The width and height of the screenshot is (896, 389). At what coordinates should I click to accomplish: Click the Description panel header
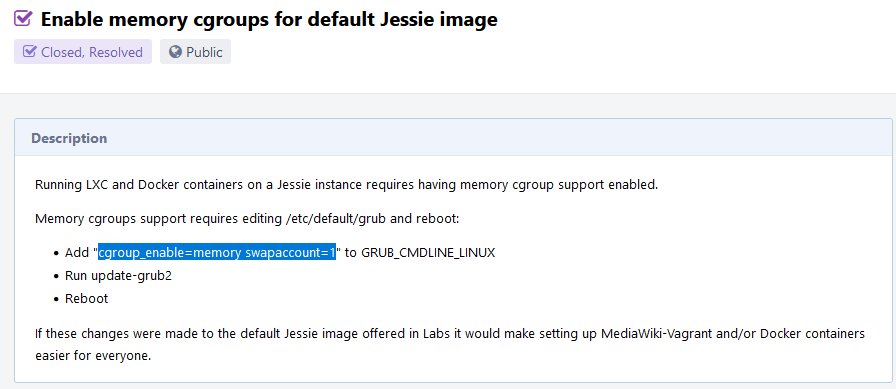click(x=453, y=138)
